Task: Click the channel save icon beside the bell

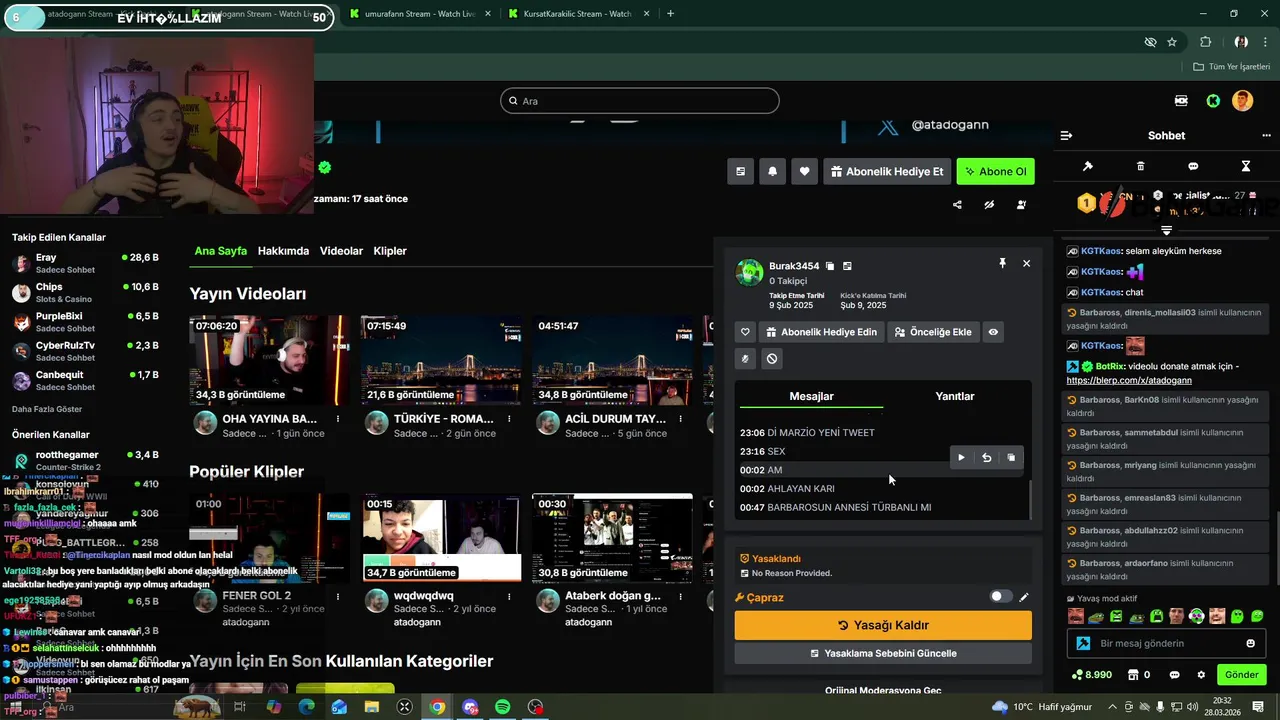Action: (x=740, y=171)
